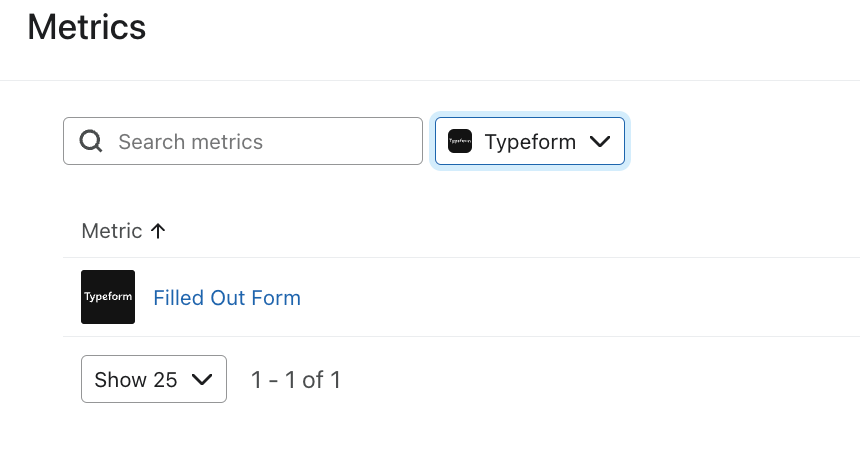Click the magnifying glass search icon

[x=91, y=142]
